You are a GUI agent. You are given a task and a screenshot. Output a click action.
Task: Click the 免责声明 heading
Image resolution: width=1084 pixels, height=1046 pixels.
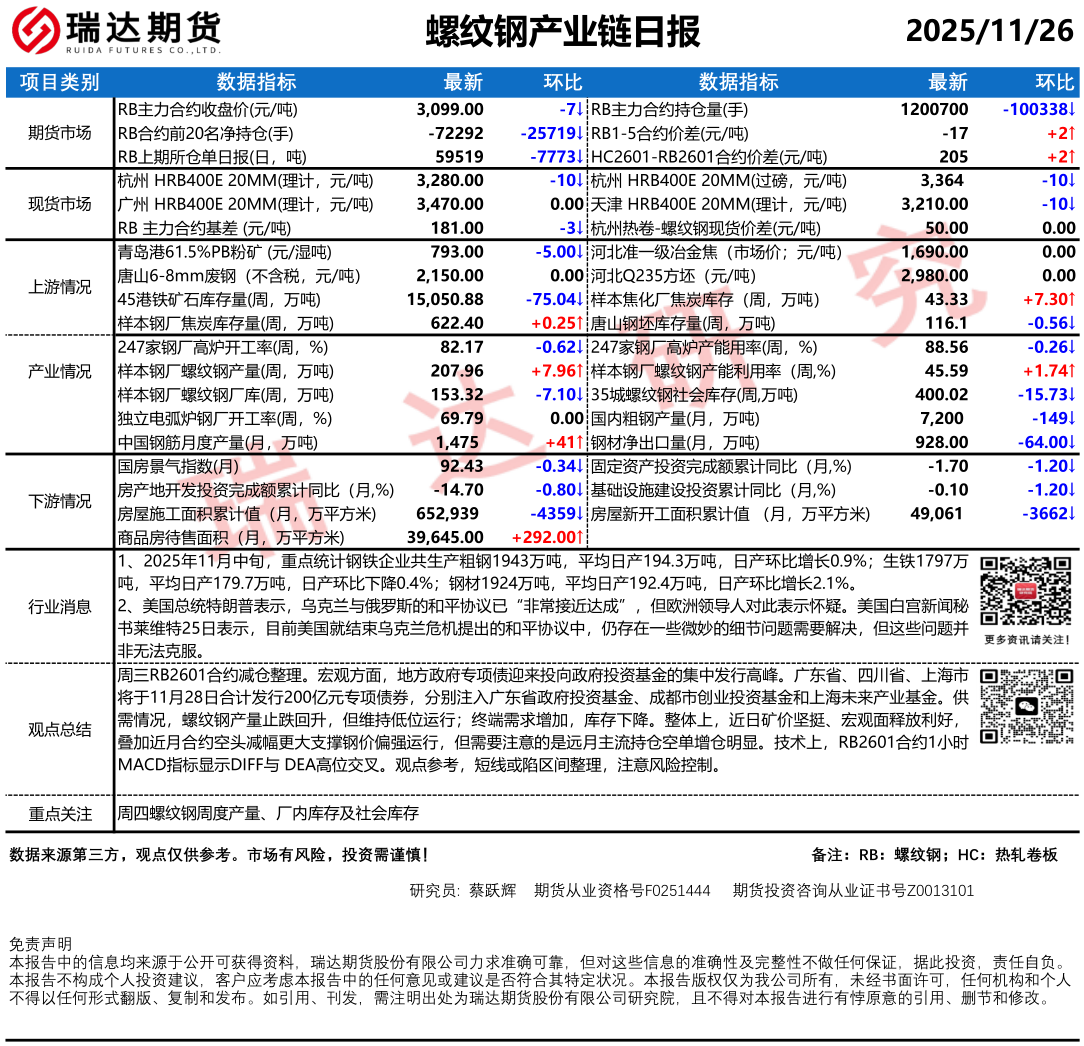coord(40,943)
